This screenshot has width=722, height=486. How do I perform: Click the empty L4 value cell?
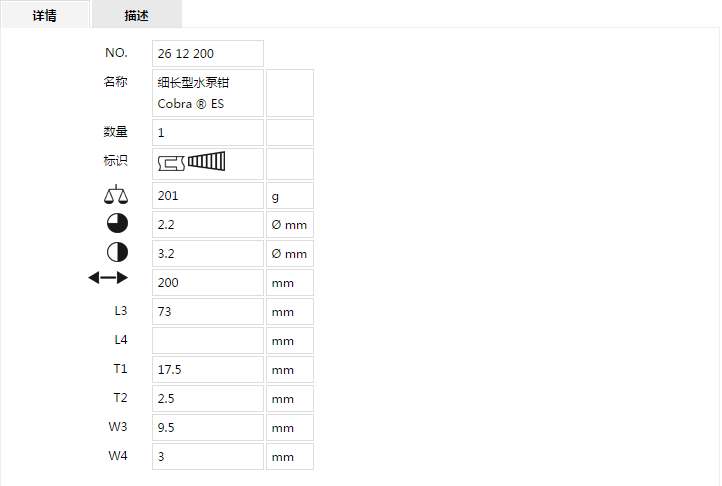pyautogui.click(x=208, y=340)
